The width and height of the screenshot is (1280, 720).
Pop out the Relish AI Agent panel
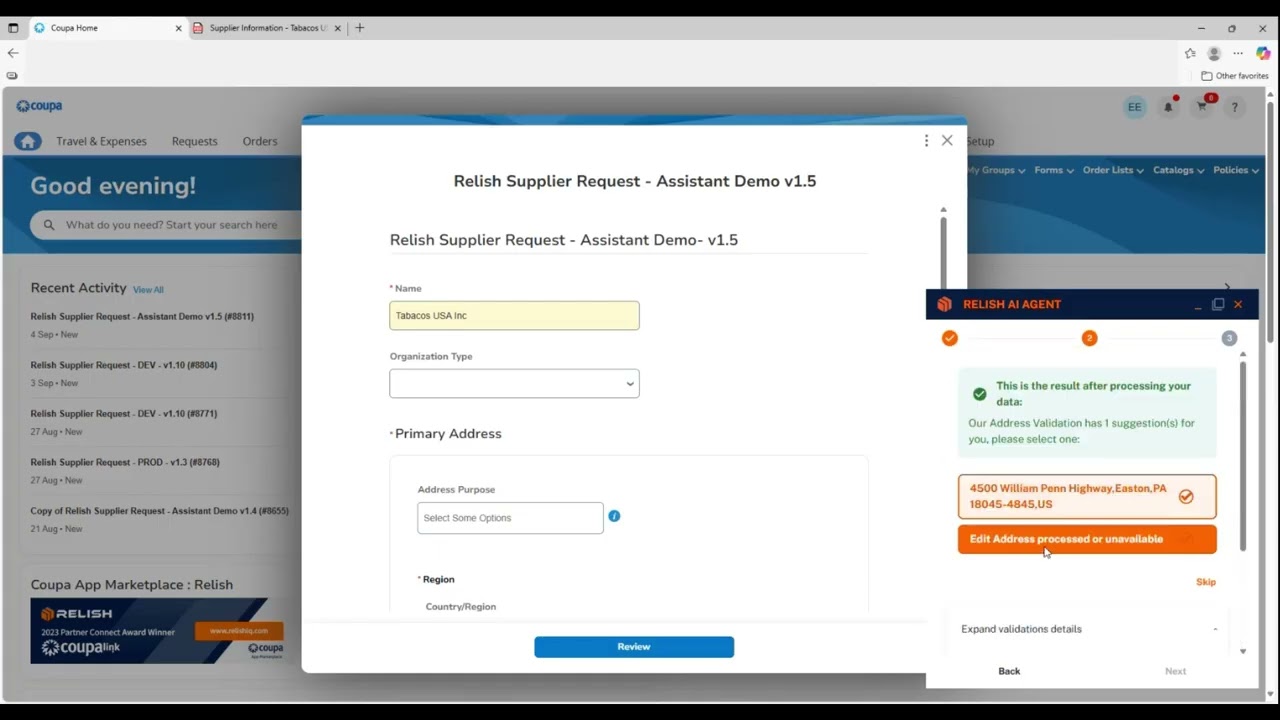pos(1218,304)
